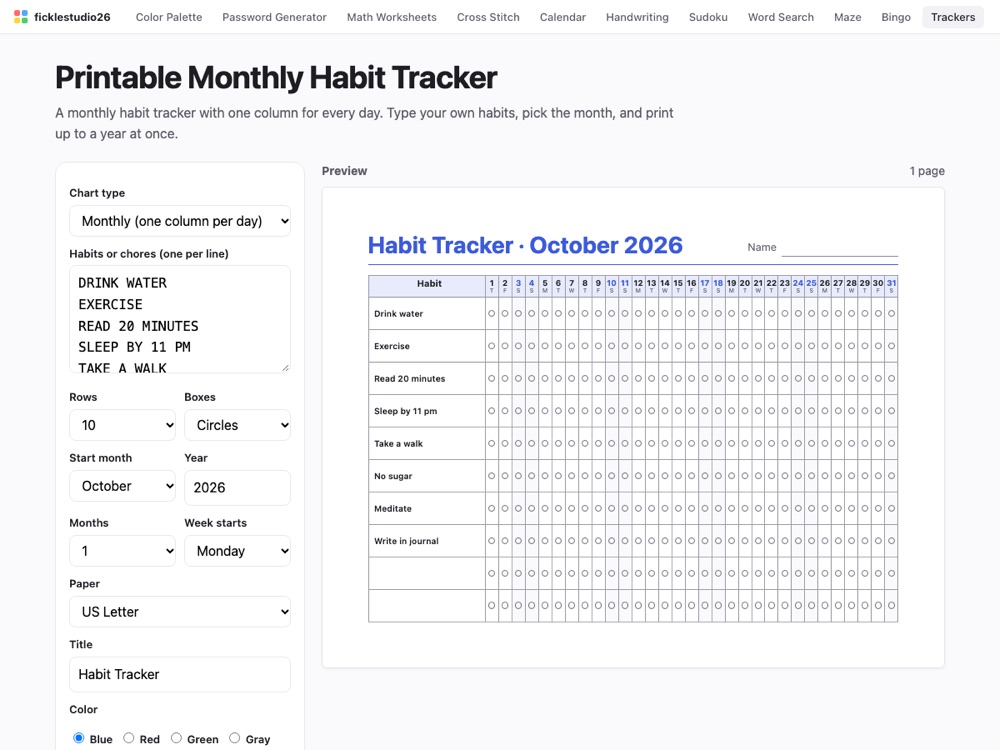Screen dimensions: 1000x750
Task: Click the Habit column header in preview
Action: [427, 286]
